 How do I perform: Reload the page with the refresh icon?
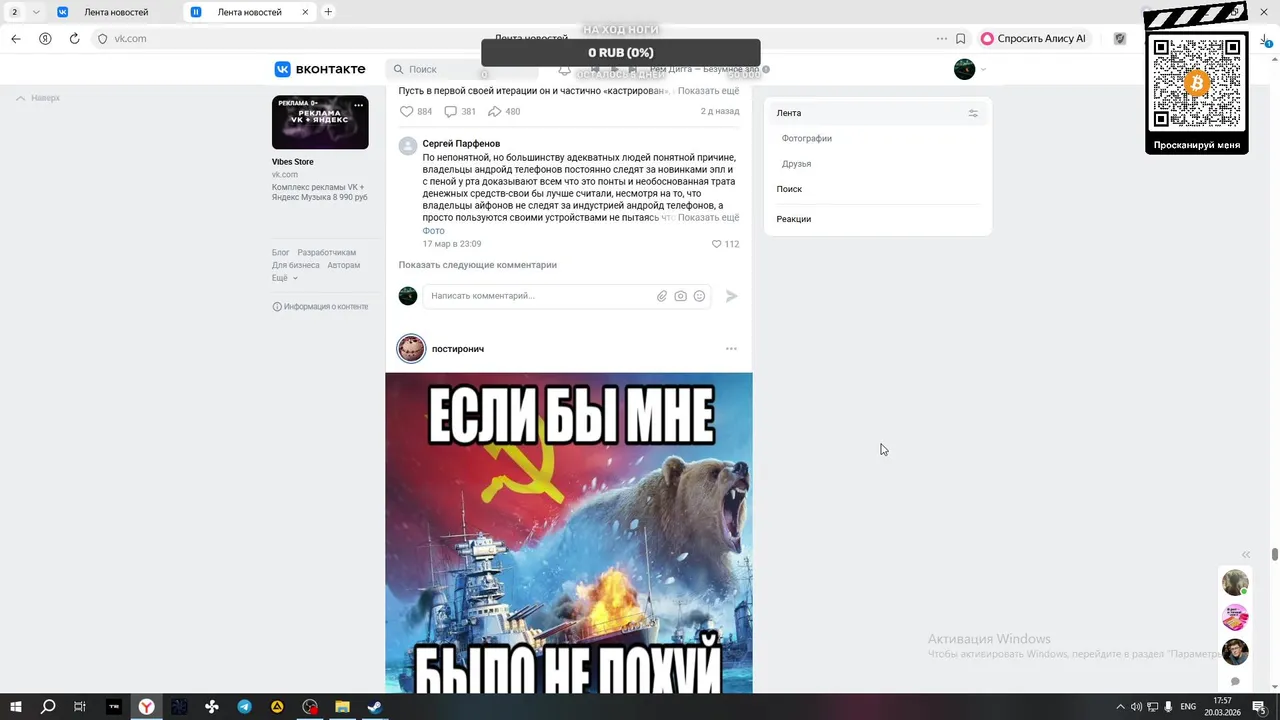click(x=74, y=38)
